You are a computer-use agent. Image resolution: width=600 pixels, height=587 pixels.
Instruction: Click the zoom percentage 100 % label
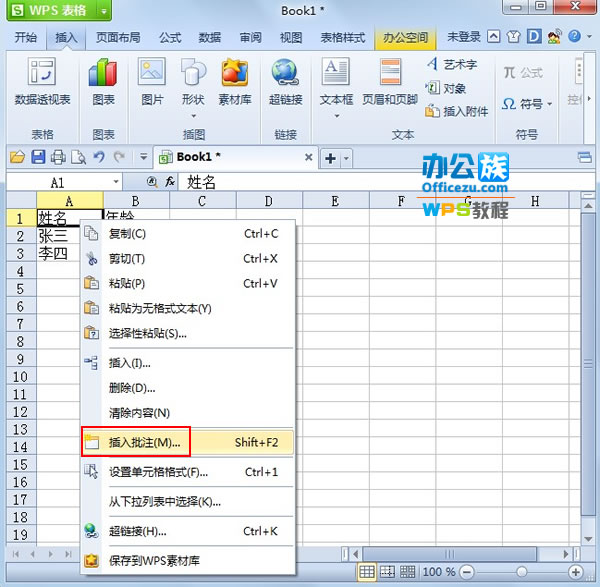(x=439, y=572)
